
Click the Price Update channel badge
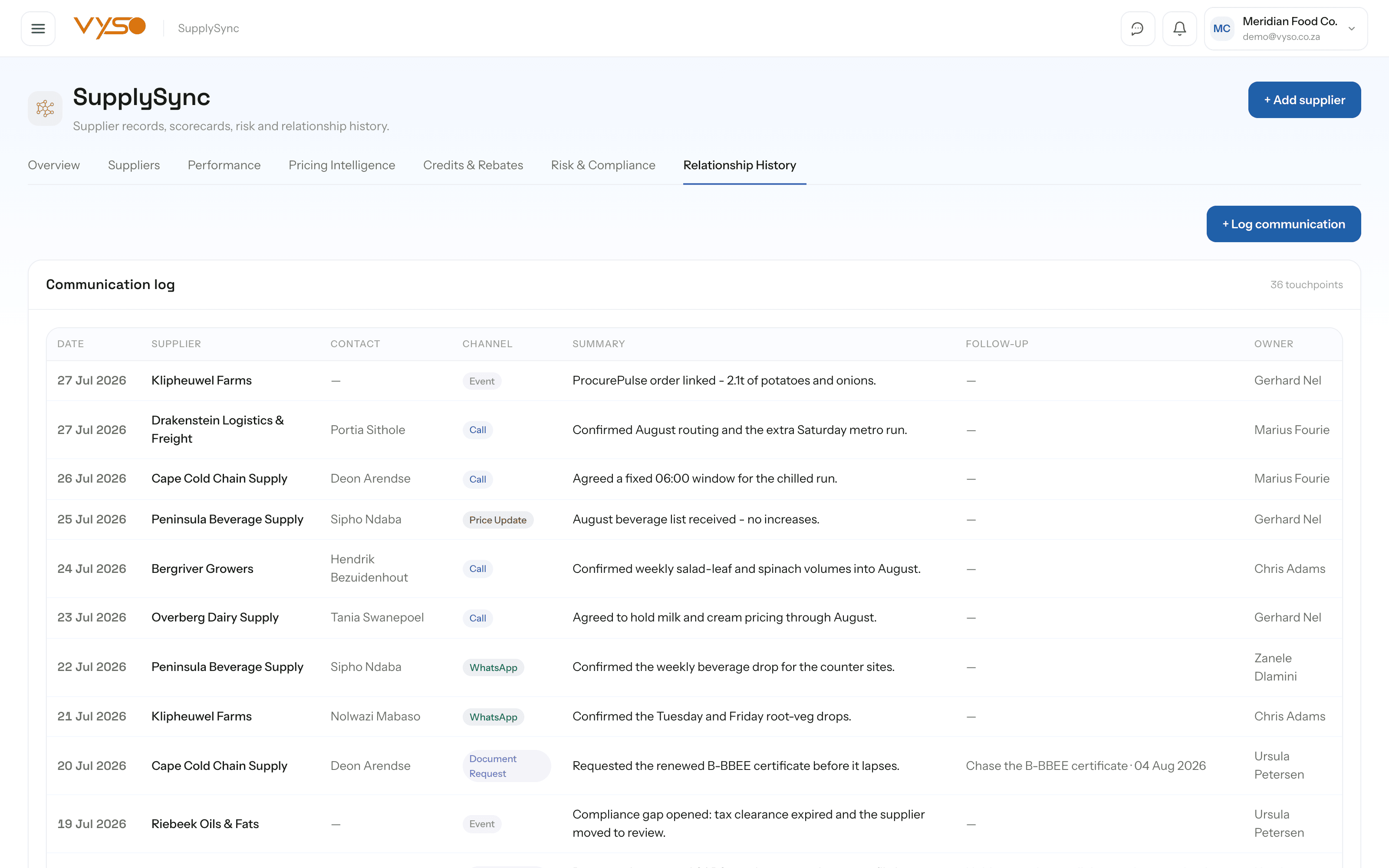tap(497, 520)
